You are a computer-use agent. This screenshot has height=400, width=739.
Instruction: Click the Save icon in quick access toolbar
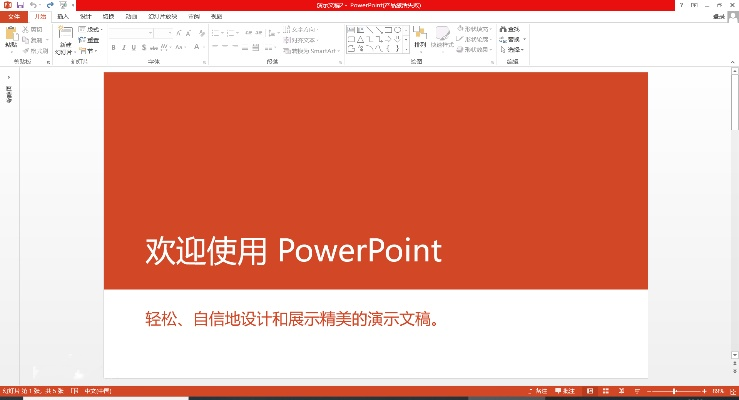click(x=20, y=5)
